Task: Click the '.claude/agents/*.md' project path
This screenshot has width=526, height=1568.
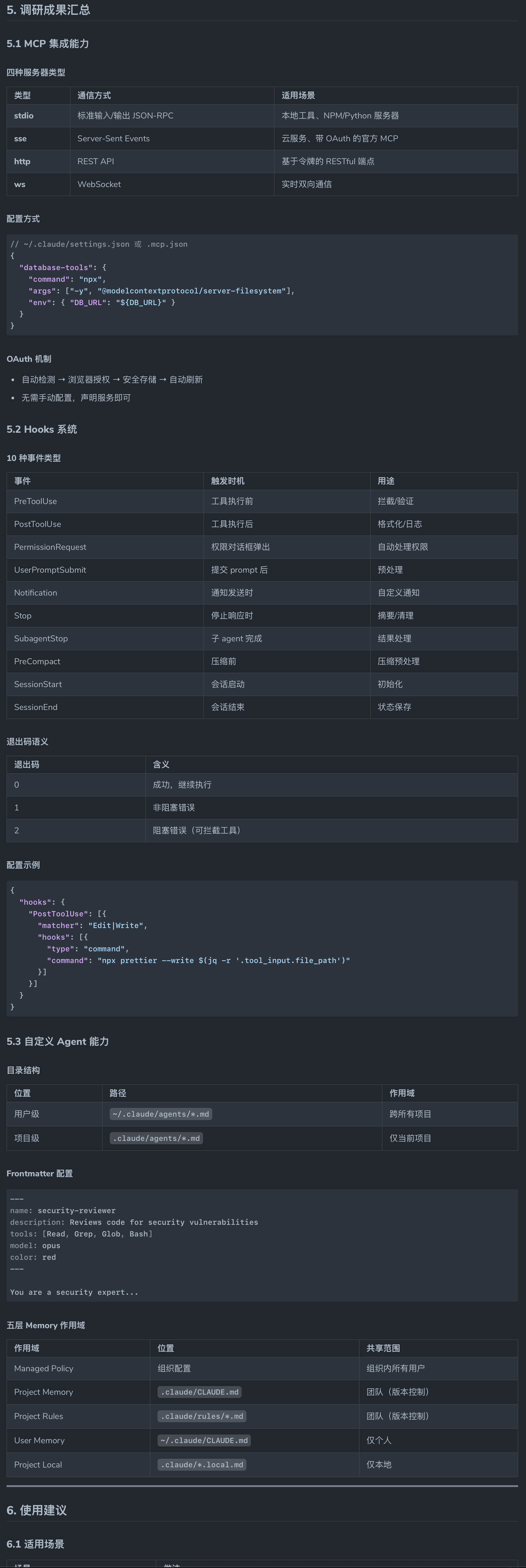Action: pyautogui.click(x=156, y=1138)
